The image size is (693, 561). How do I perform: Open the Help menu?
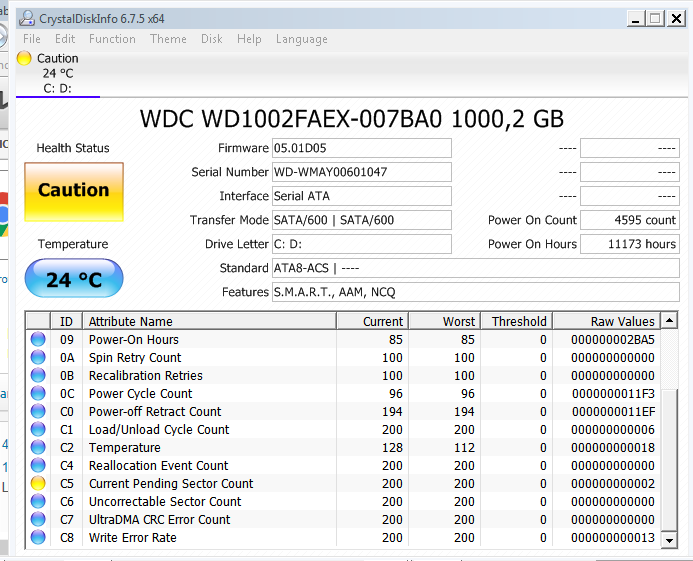tap(249, 39)
